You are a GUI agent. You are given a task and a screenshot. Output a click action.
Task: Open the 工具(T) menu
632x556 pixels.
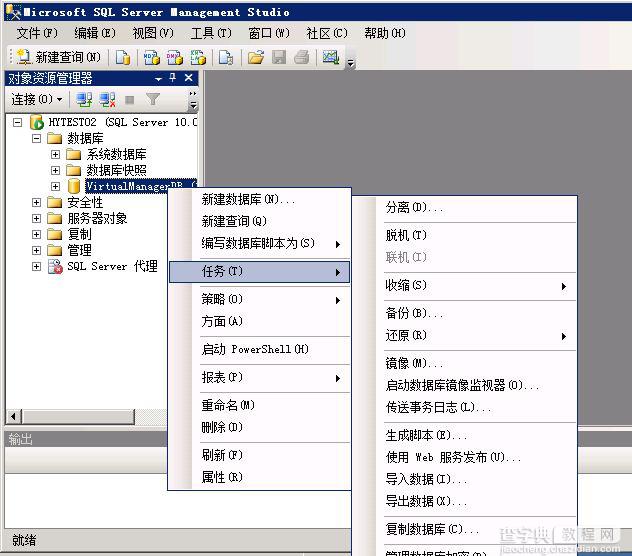[211, 33]
